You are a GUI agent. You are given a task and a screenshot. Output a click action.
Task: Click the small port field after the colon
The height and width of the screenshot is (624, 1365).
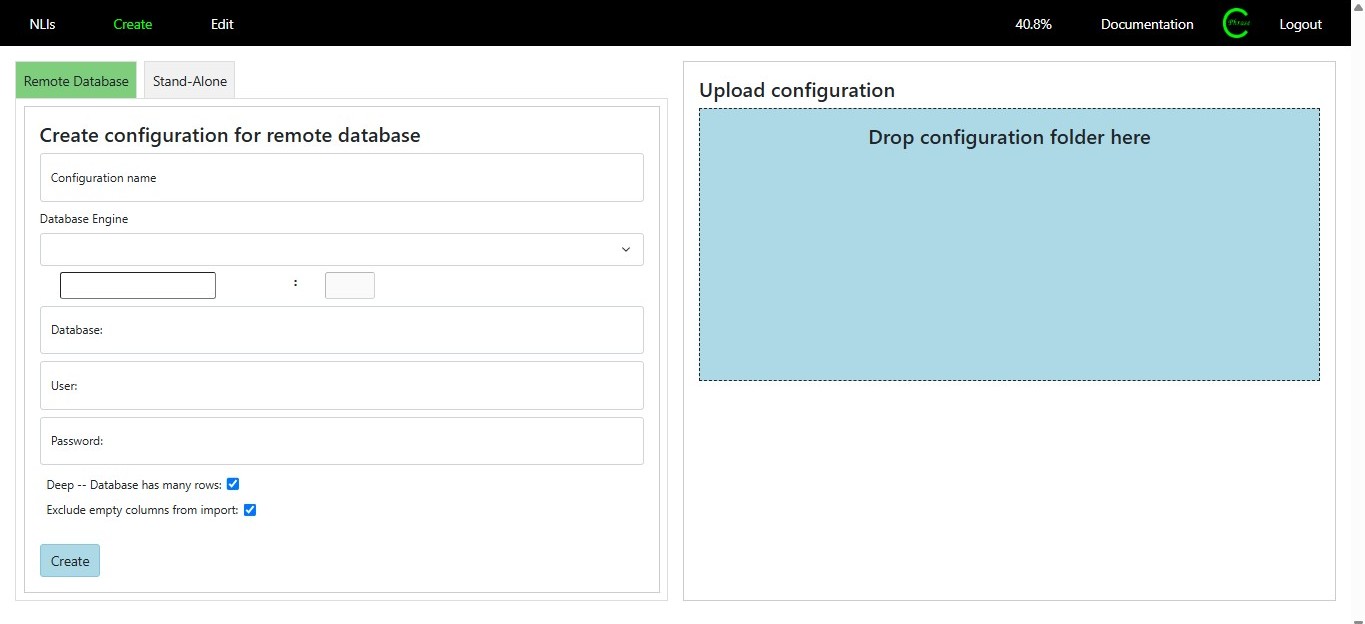(349, 285)
